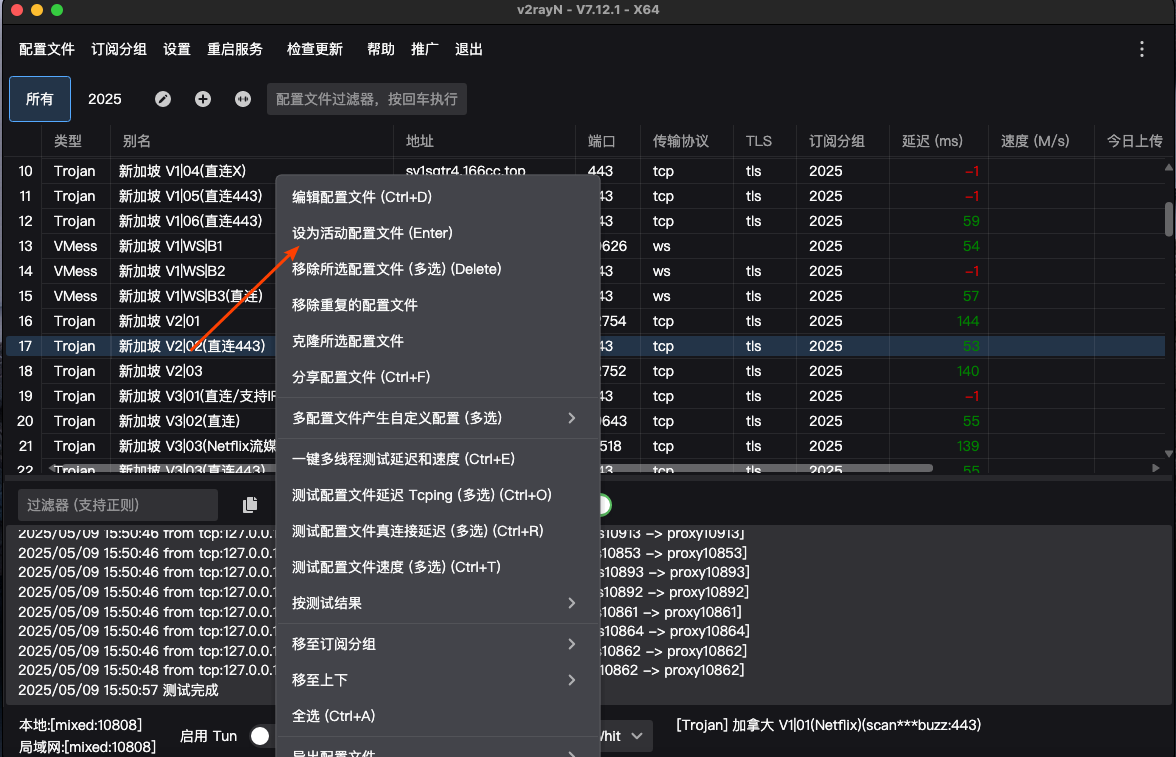This screenshot has height=757, width=1176.
Task: Switch to the 2025 subscription group tab
Action: (105, 99)
